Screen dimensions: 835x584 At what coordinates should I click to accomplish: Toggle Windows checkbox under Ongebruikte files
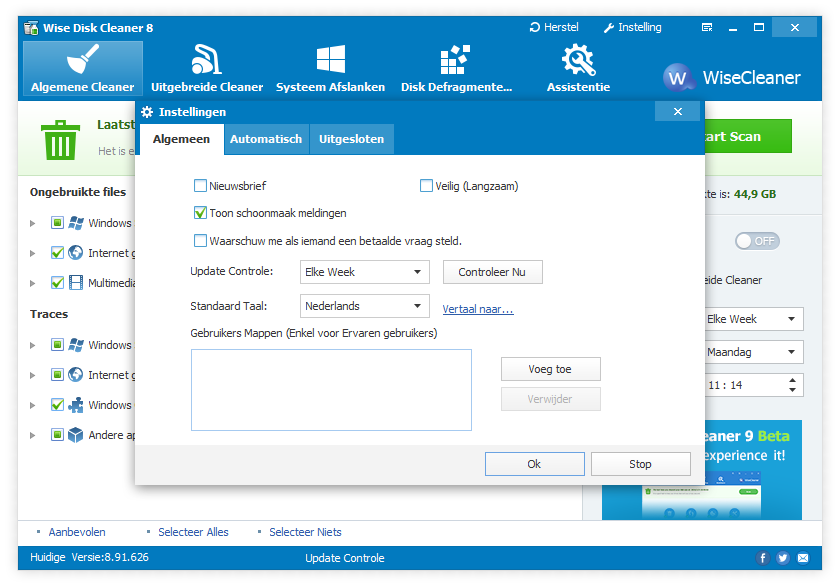(57, 223)
